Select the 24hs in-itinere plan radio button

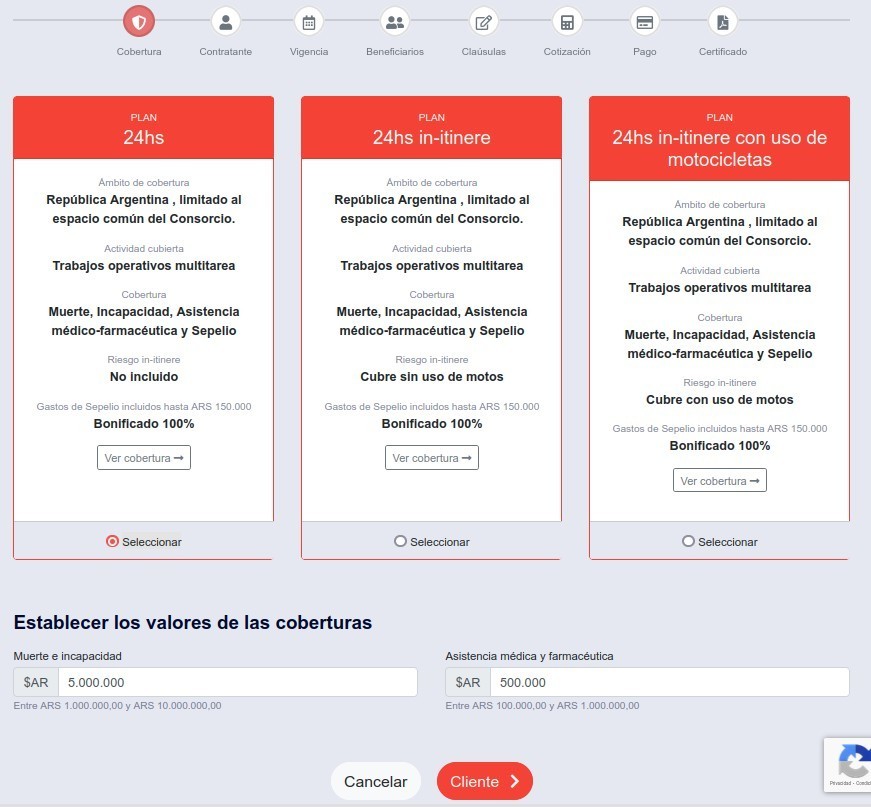[400, 541]
